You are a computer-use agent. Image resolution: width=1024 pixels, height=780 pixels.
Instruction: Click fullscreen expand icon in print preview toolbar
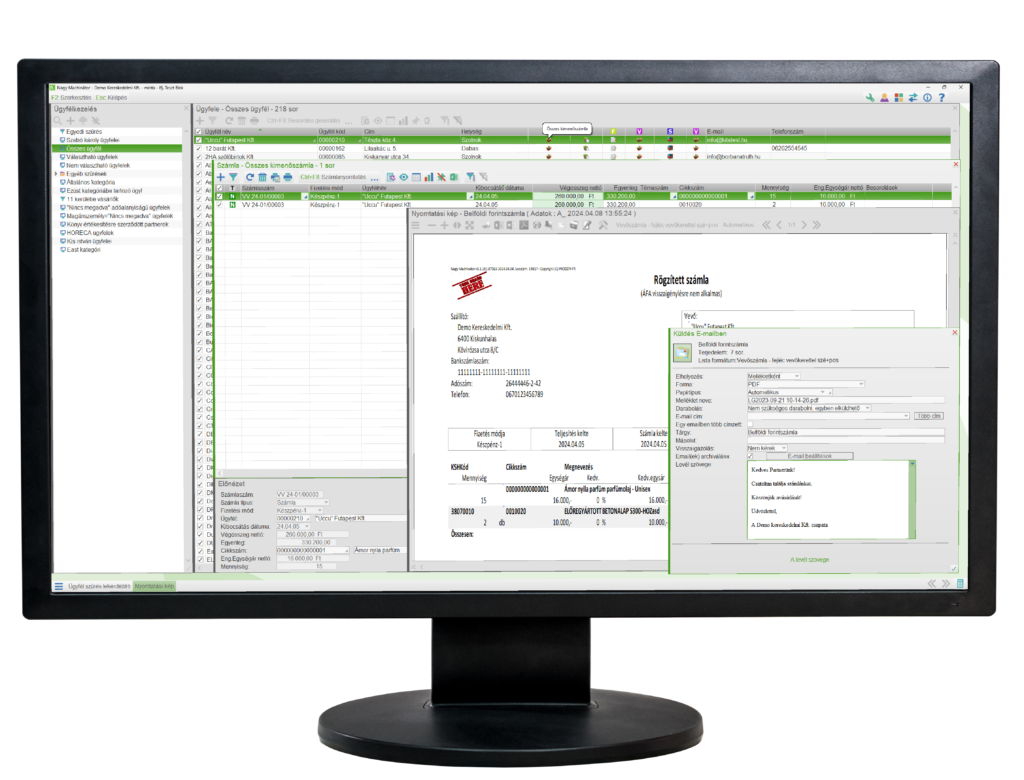(x=470, y=225)
